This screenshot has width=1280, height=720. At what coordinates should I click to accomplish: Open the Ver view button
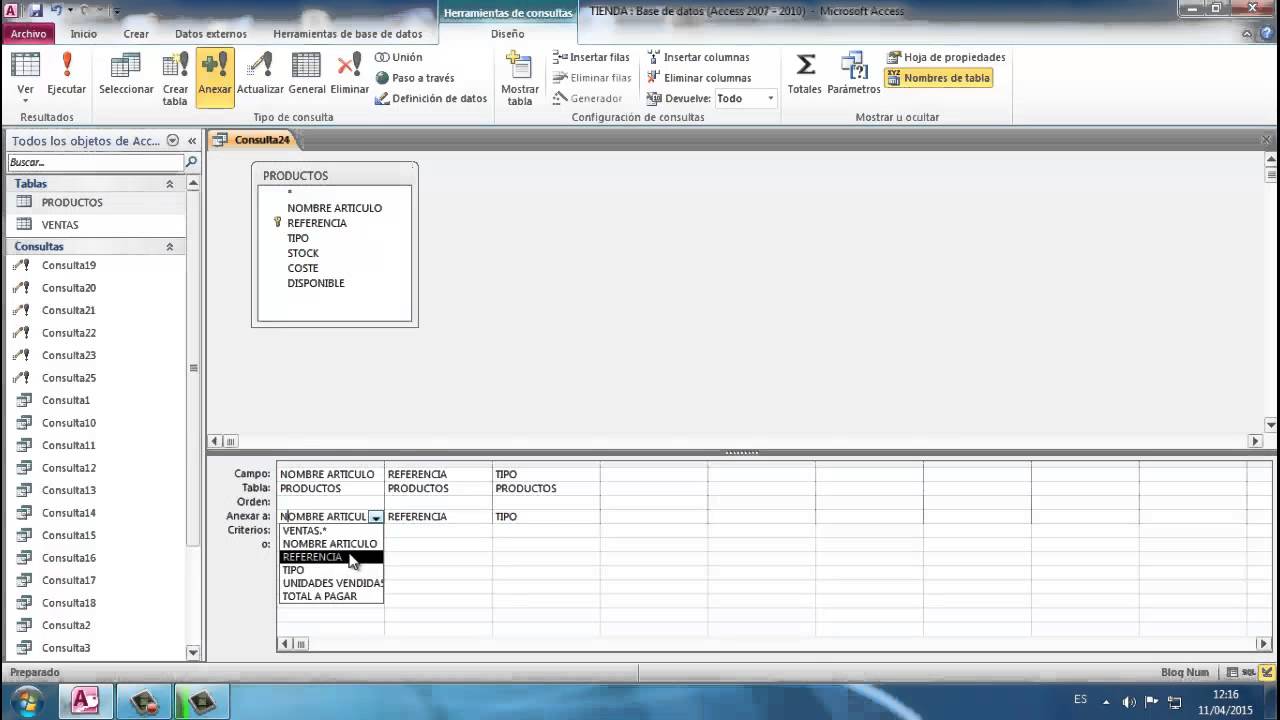point(25,78)
